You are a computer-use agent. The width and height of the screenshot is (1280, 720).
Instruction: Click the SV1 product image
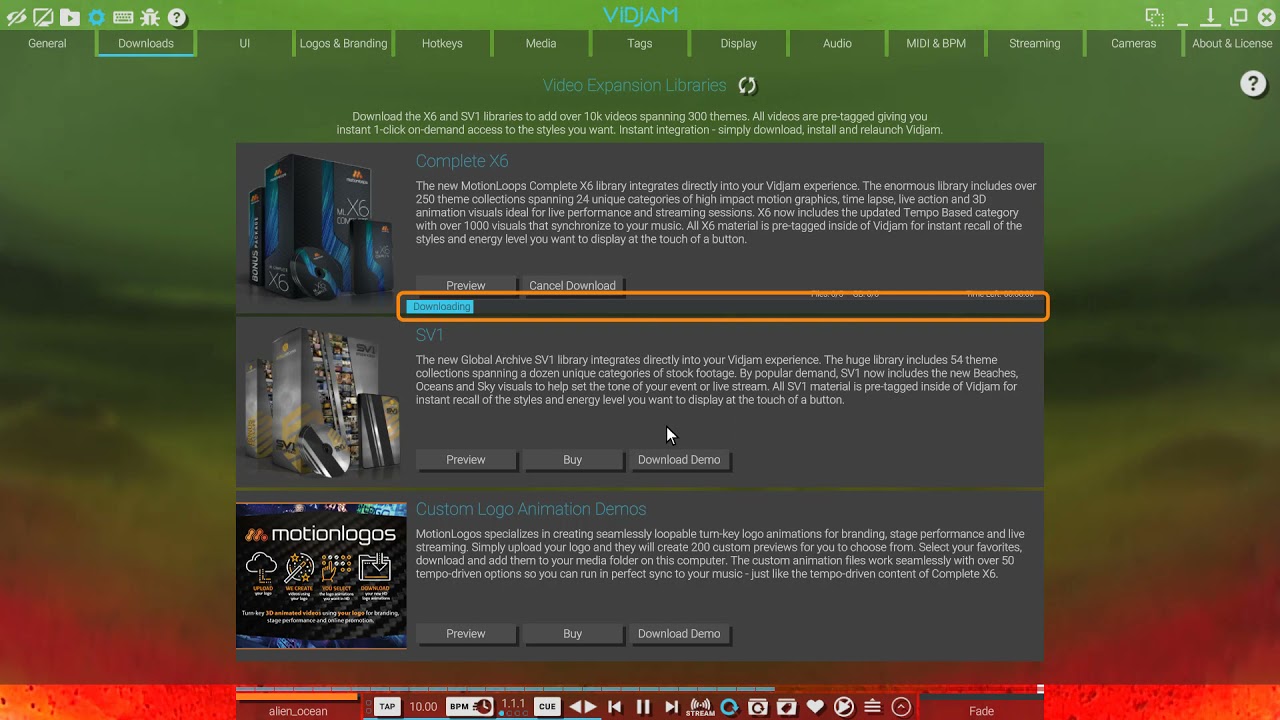point(321,403)
